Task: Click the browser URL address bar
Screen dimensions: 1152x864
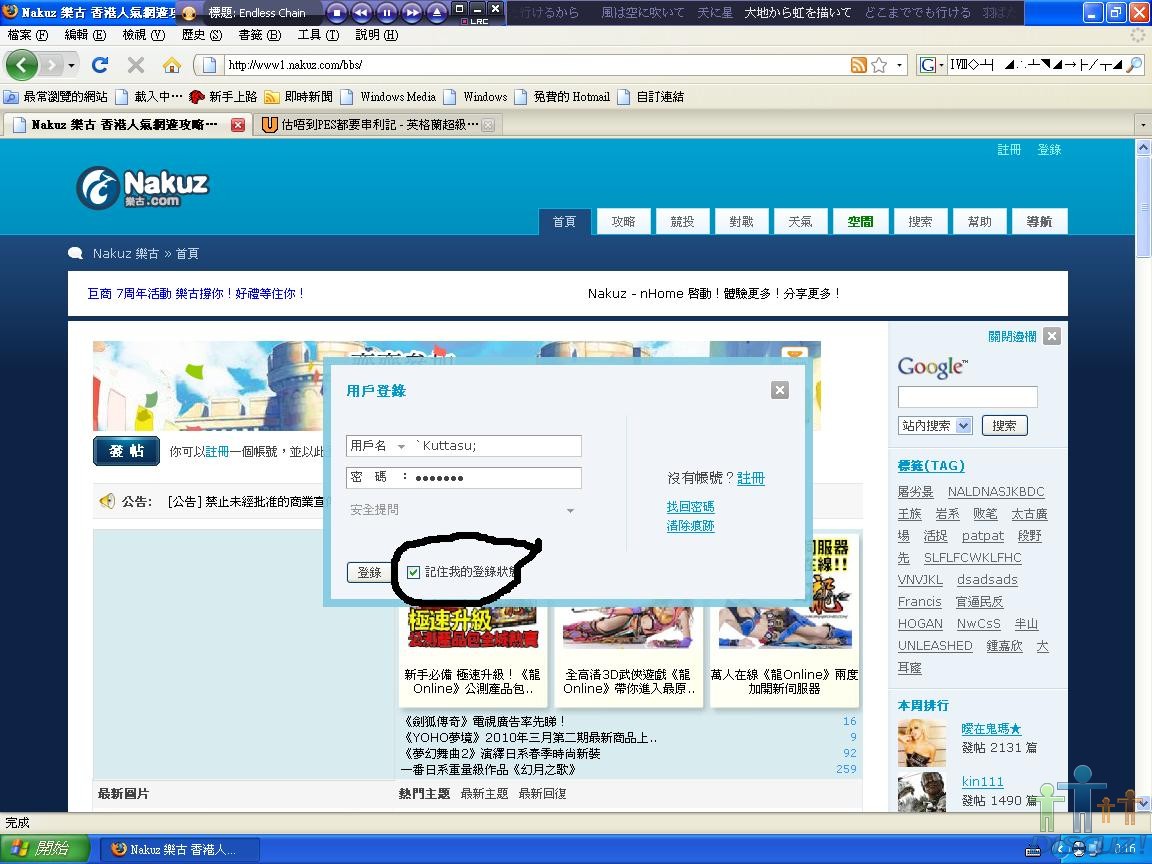Action: [x=536, y=65]
